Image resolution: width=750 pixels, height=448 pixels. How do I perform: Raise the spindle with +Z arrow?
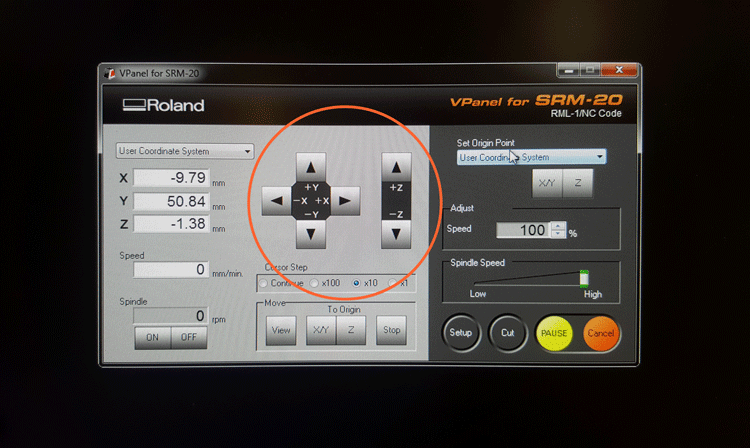396,167
